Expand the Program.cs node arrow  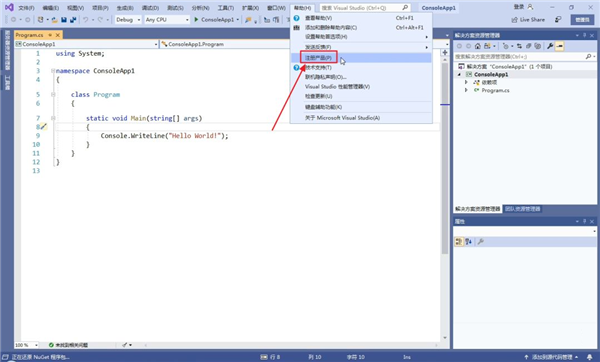point(466,90)
